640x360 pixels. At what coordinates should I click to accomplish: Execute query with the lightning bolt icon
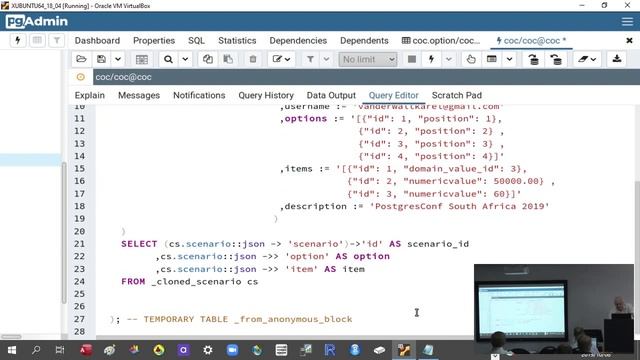click(431, 59)
